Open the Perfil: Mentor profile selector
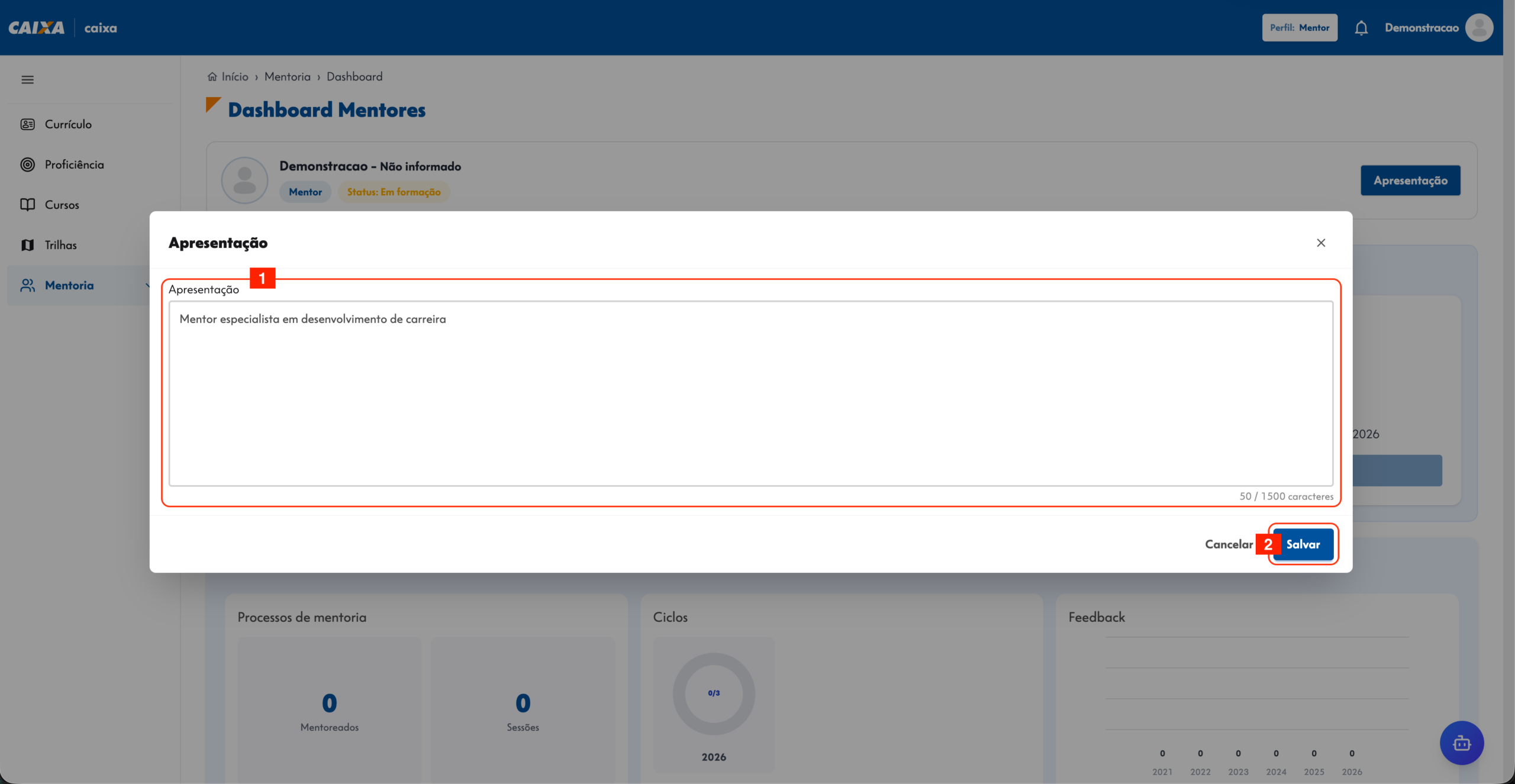 (x=1300, y=28)
